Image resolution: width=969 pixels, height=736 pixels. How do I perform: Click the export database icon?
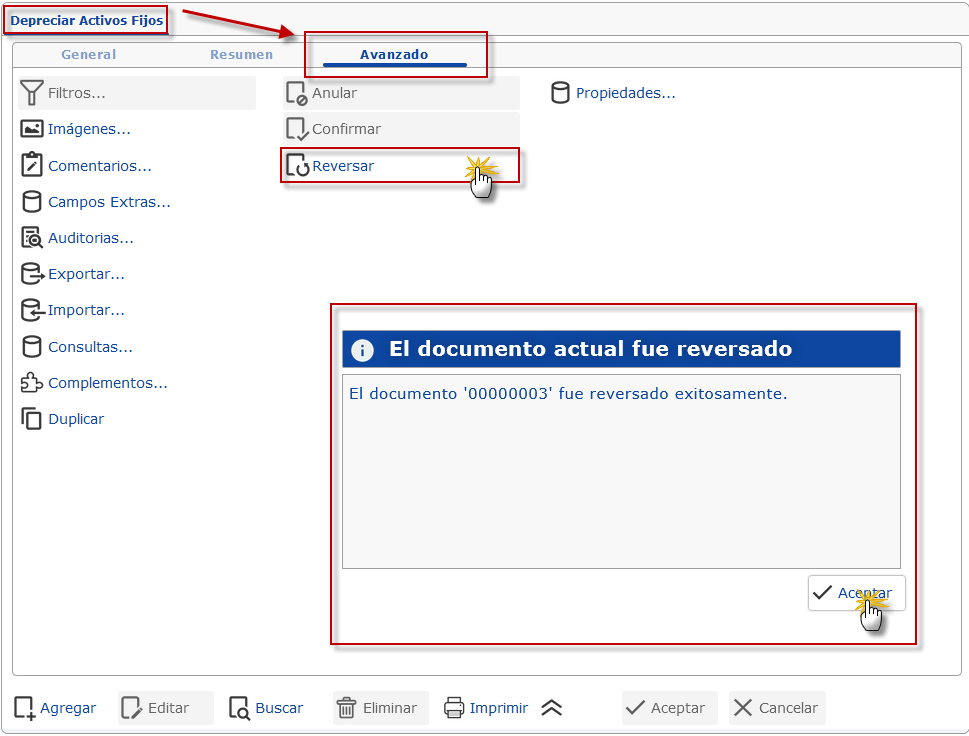click(x=32, y=274)
